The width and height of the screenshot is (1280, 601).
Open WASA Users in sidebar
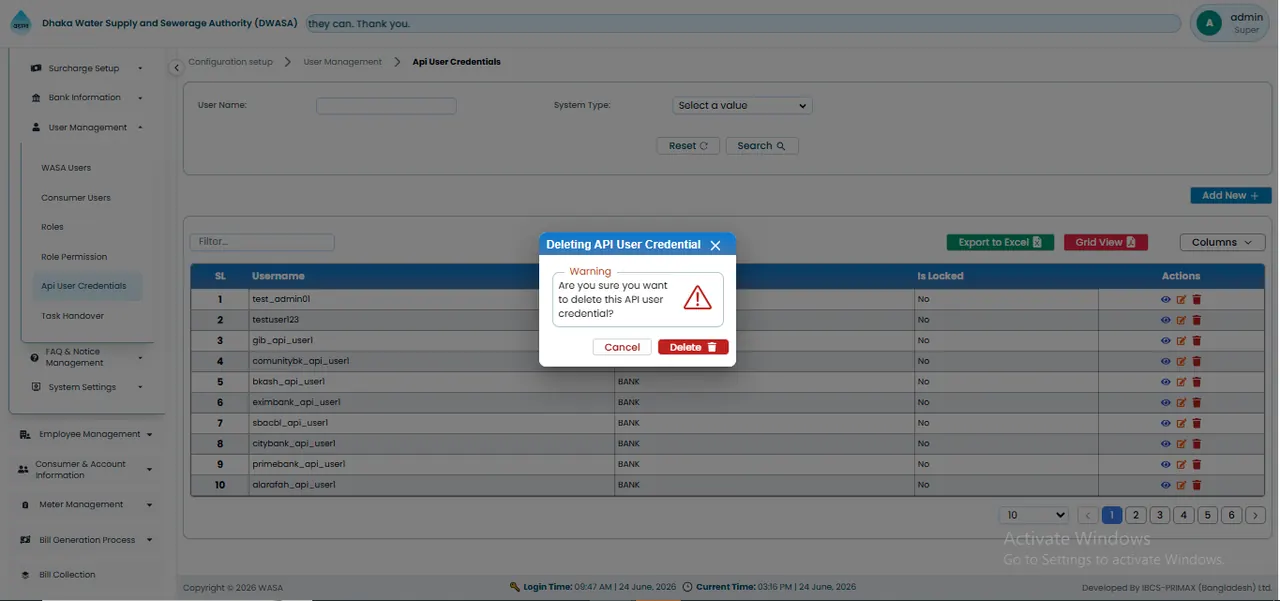click(66, 168)
